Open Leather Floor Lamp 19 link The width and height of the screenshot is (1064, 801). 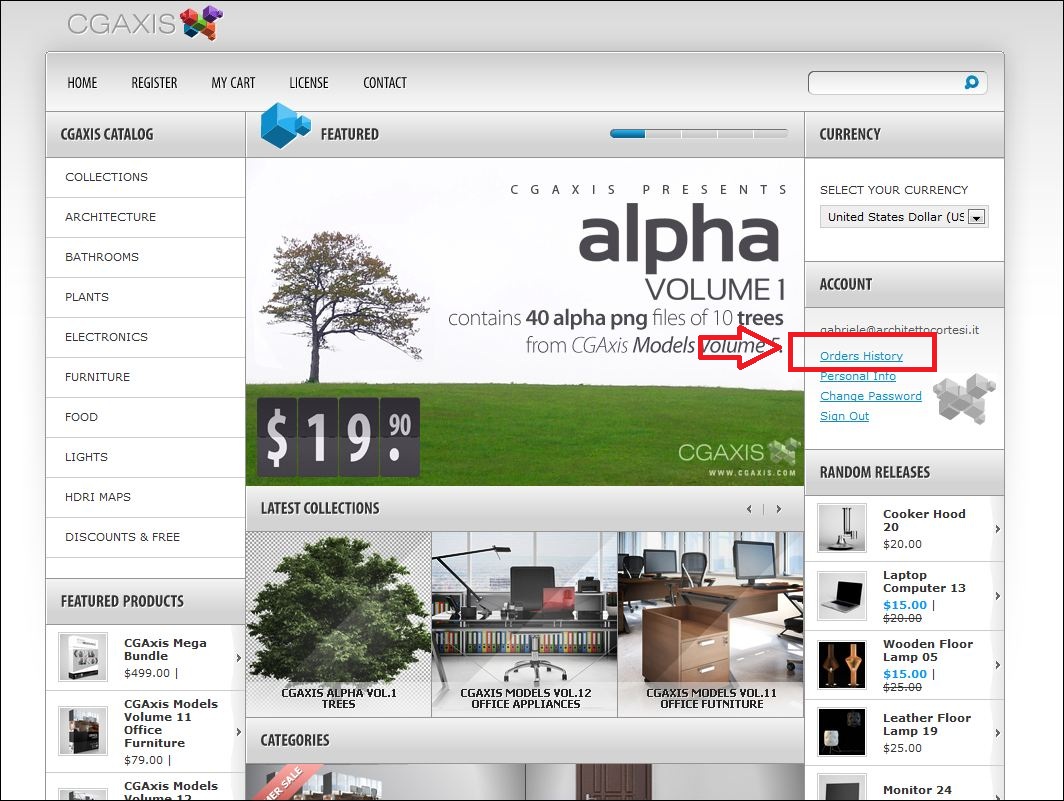click(926, 724)
